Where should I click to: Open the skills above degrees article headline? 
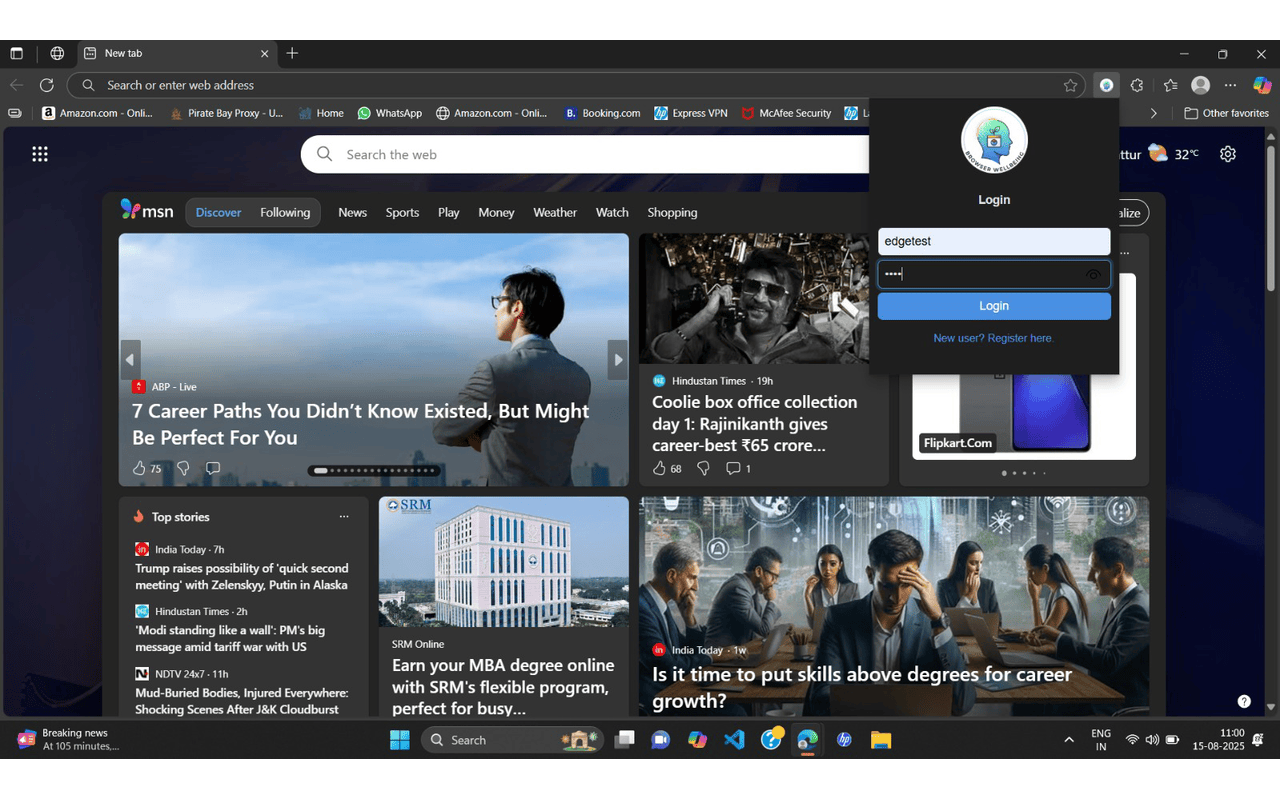(862, 687)
